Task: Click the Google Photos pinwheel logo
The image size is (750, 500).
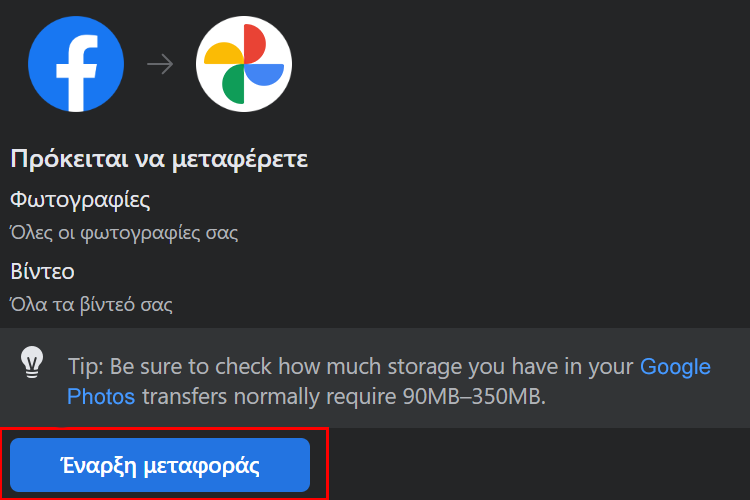Action: coord(244,64)
